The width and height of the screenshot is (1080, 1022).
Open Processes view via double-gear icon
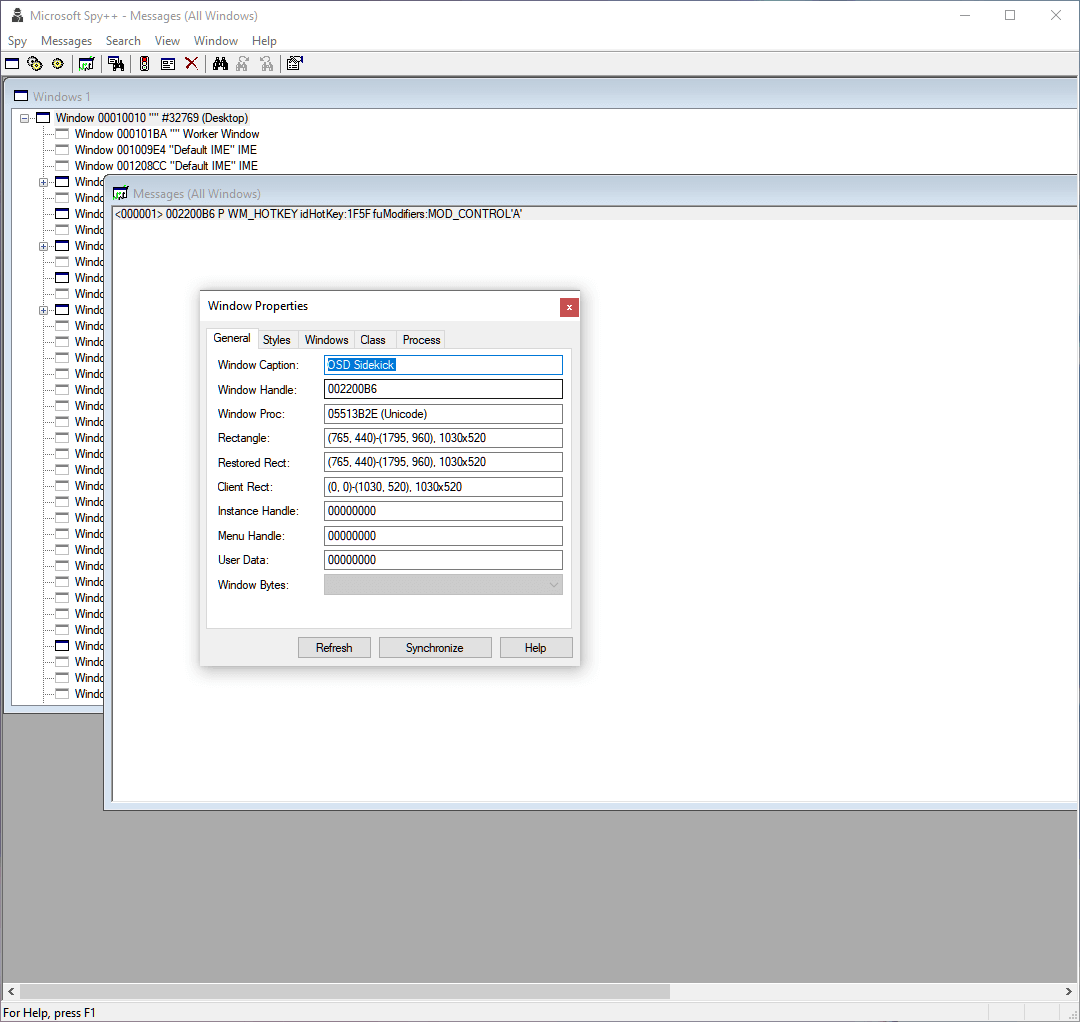(x=35, y=64)
